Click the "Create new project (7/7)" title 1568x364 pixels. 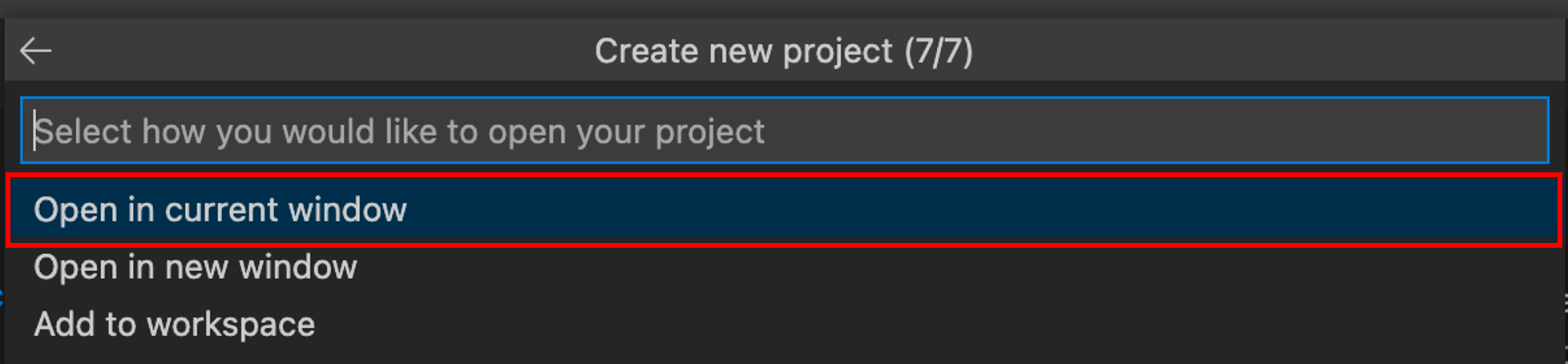783,51
